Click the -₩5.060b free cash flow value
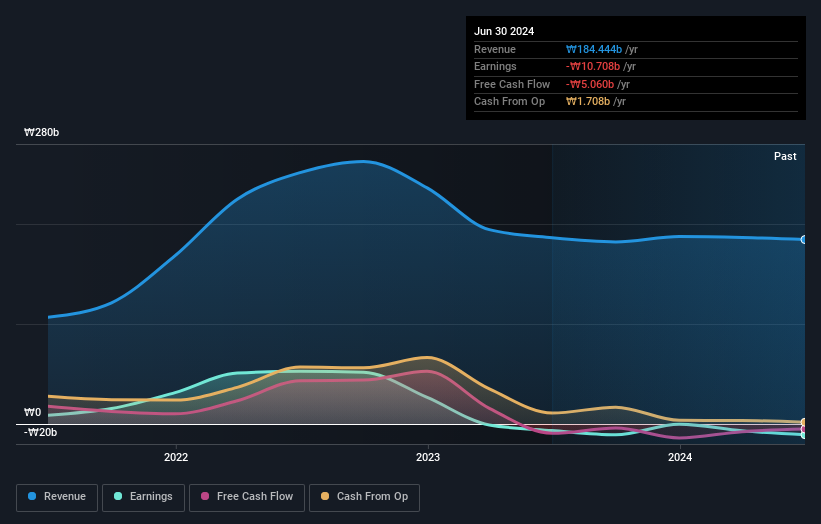This screenshot has width=821, height=524. (x=590, y=84)
